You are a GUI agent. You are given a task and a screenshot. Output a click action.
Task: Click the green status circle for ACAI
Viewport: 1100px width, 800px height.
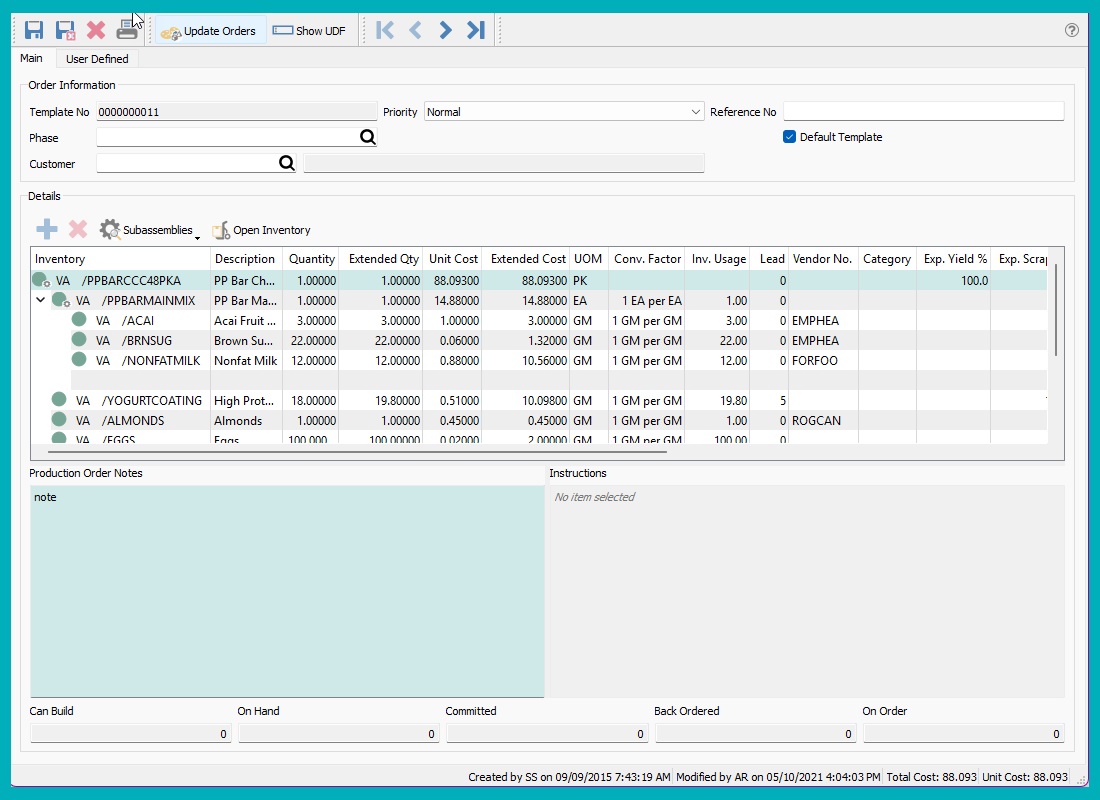click(79, 319)
